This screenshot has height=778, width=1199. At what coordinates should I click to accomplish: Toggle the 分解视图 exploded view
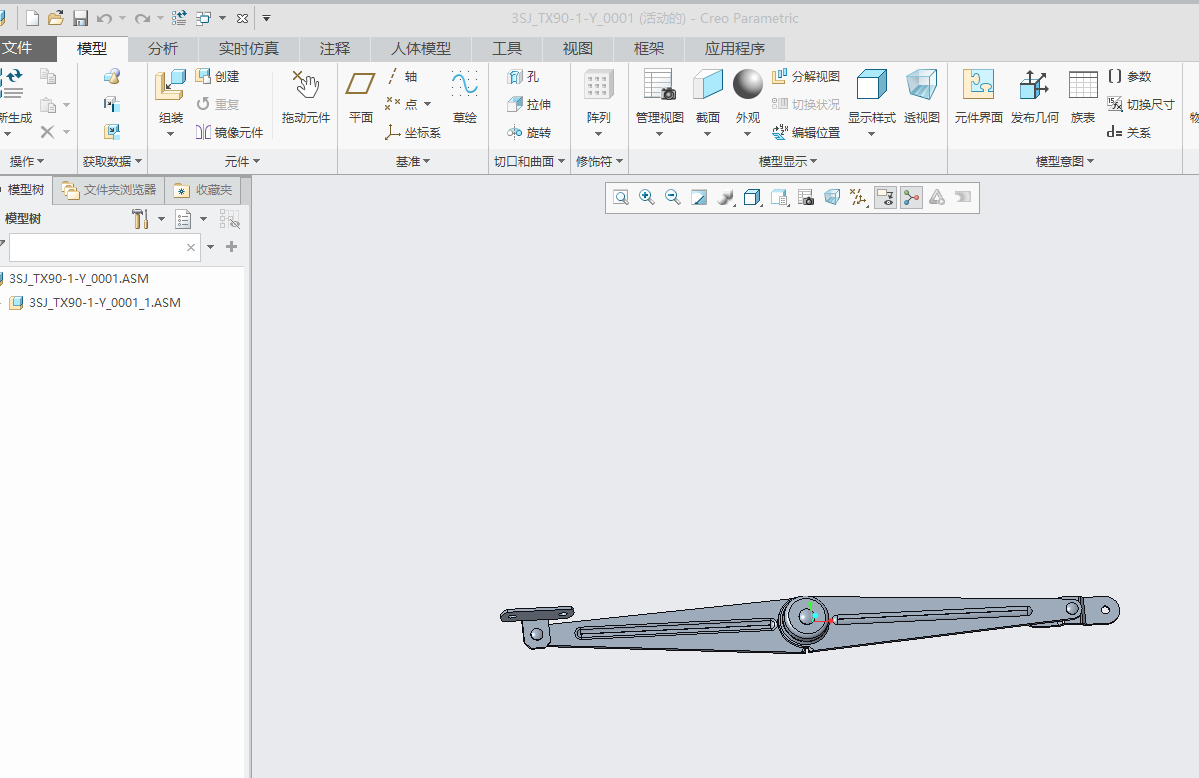click(806, 76)
